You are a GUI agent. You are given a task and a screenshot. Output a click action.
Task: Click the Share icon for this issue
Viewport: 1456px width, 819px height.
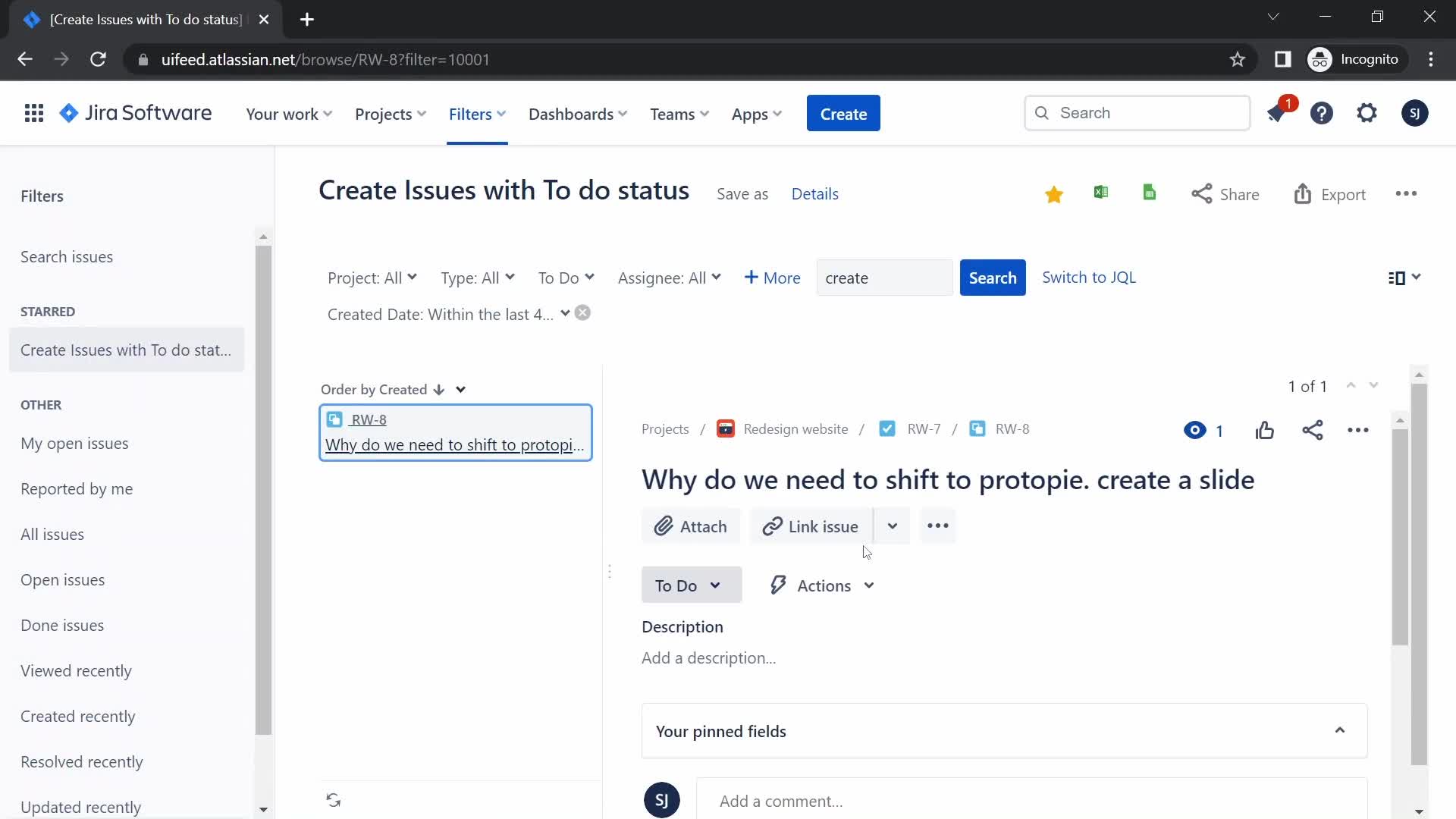[x=1312, y=429]
